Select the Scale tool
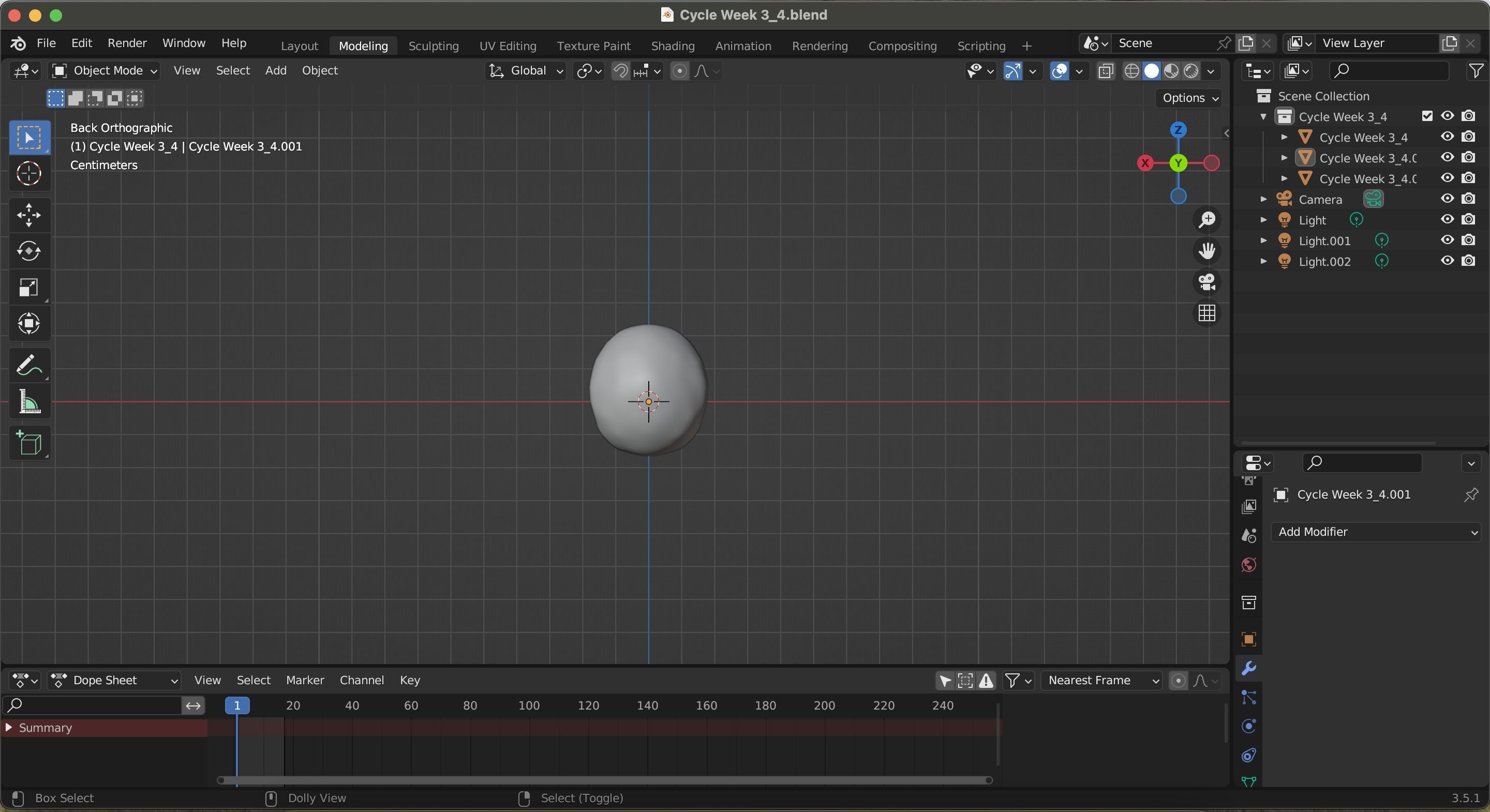Image resolution: width=1490 pixels, height=812 pixels. tap(29, 288)
